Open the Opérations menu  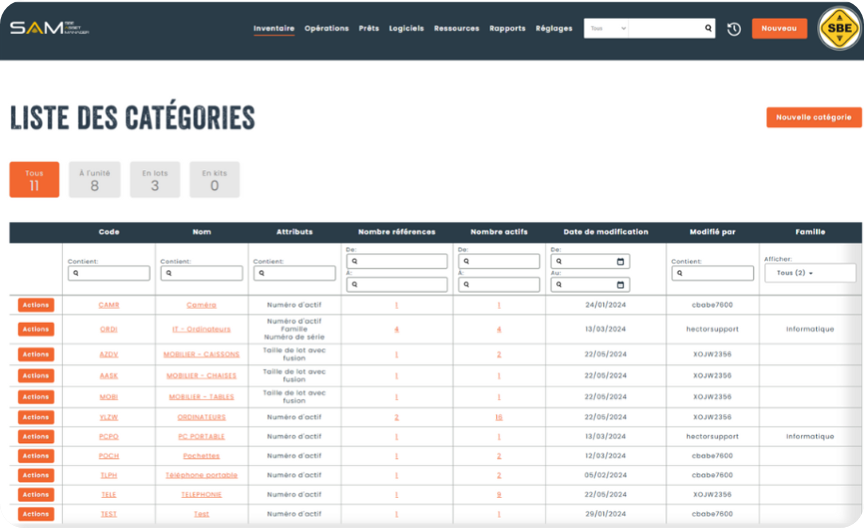pyautogui.click(x=326, y=29)
